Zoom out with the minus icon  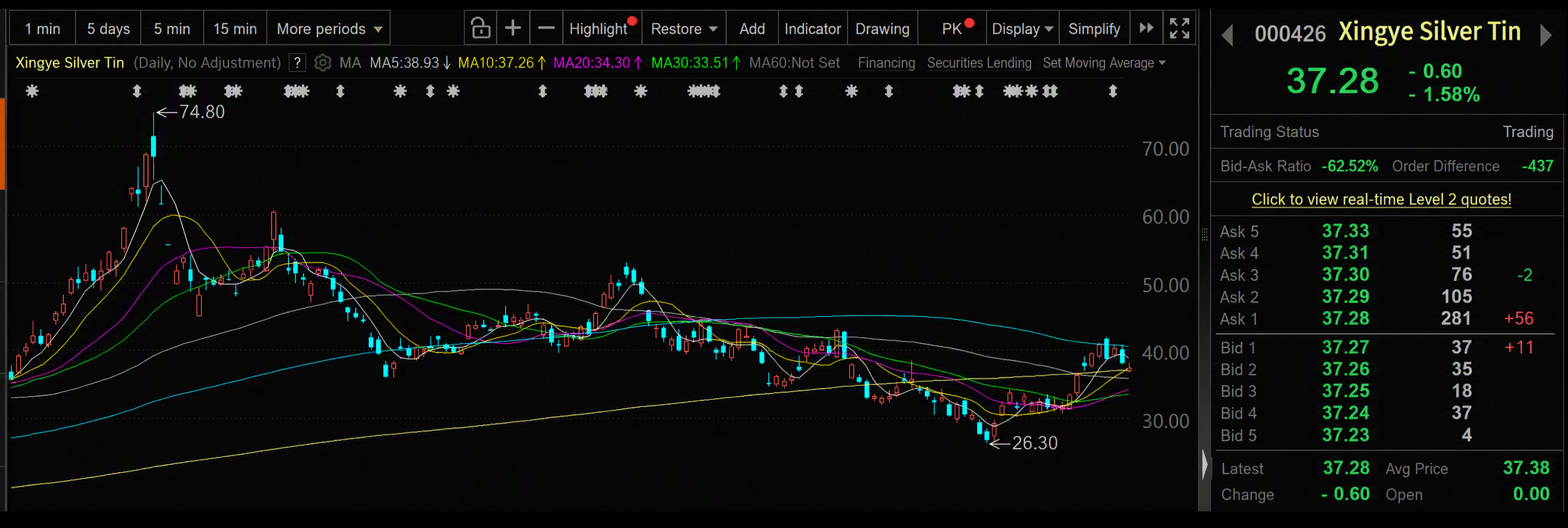click(x=547, y=28)
